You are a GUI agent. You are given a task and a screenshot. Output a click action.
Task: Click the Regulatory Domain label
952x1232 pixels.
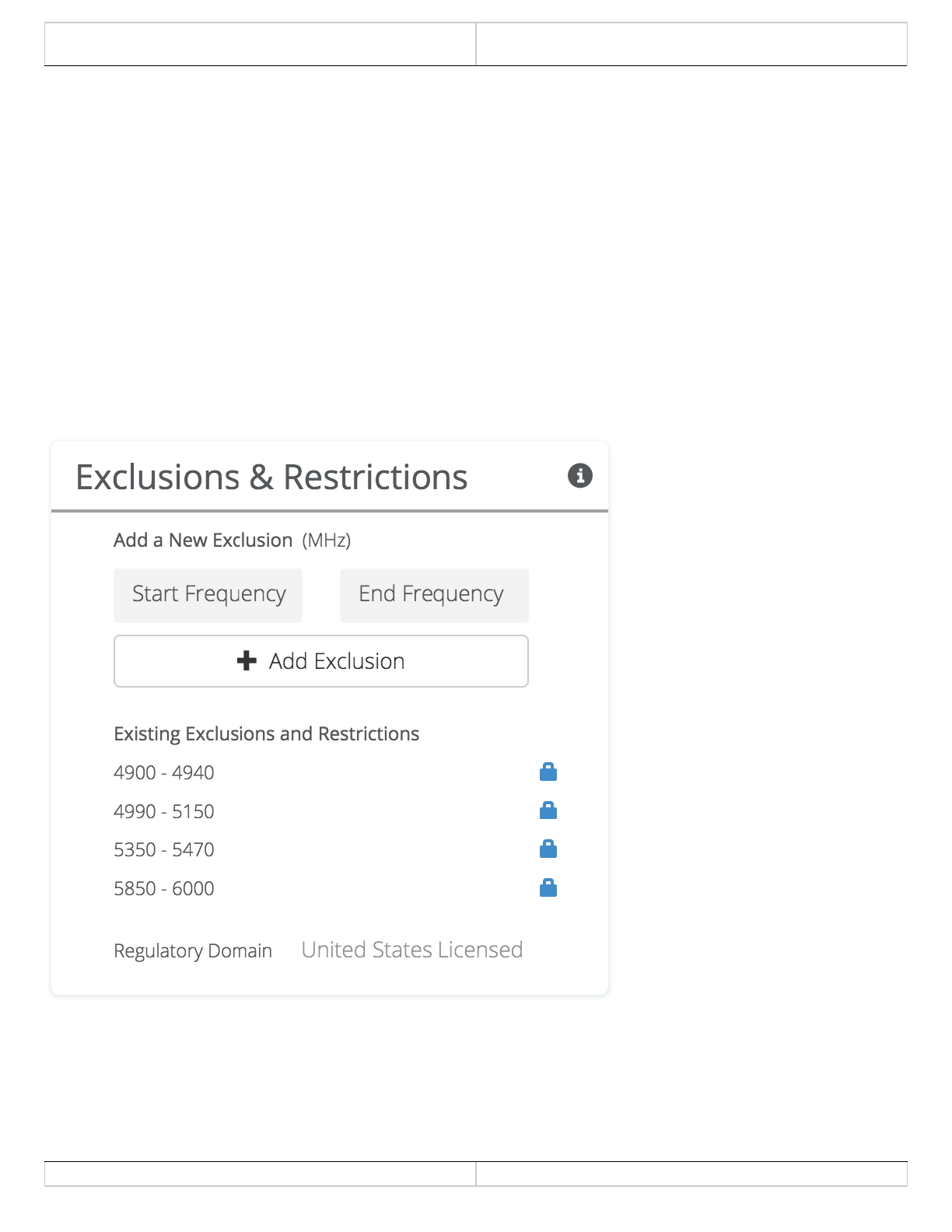click(193, 950)
